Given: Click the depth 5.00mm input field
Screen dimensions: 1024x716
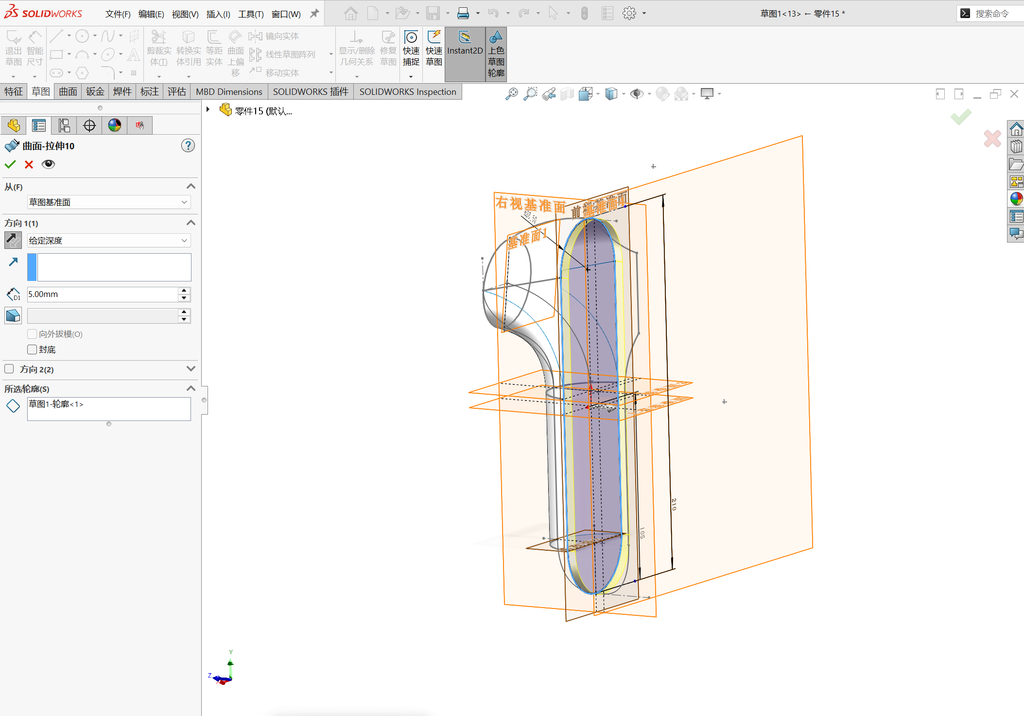Looking at the screenshot, I should click(x=102, y=295).
